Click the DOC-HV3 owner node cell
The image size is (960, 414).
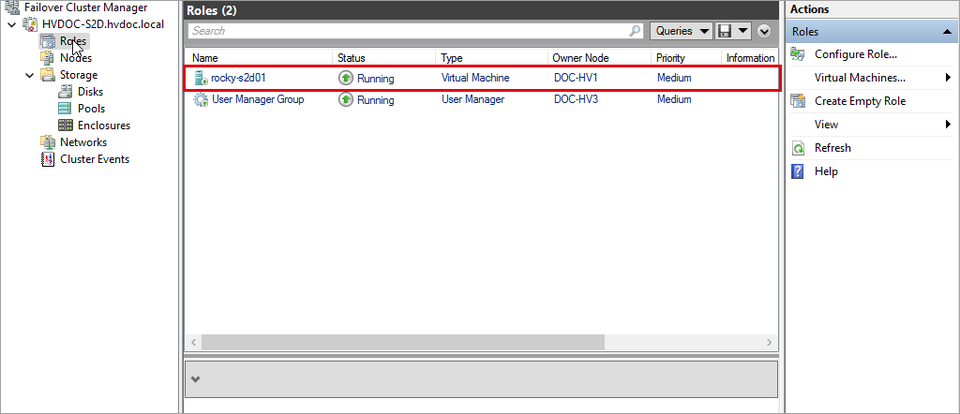pyautogui.click(x=574, y=99)
